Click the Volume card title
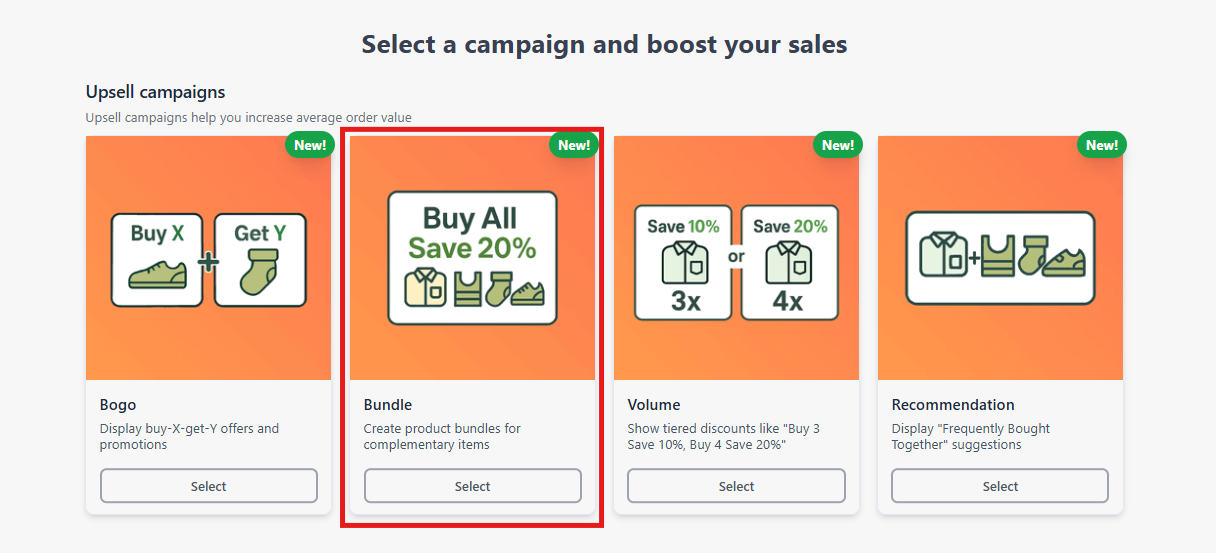Viewport: 1216px width, 553px height. tap(654, 405)
